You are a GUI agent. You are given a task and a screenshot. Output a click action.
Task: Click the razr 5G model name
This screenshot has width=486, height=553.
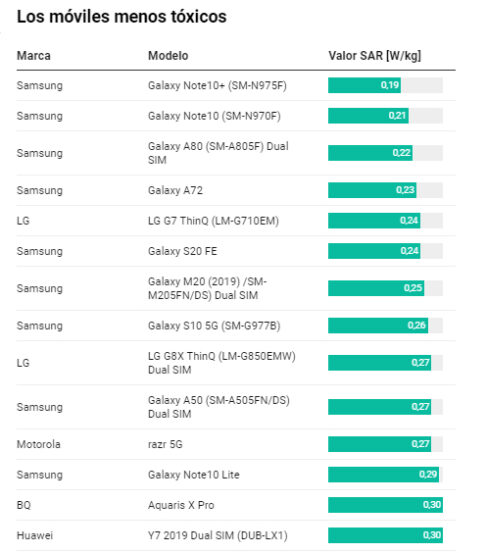coord(165,444)
